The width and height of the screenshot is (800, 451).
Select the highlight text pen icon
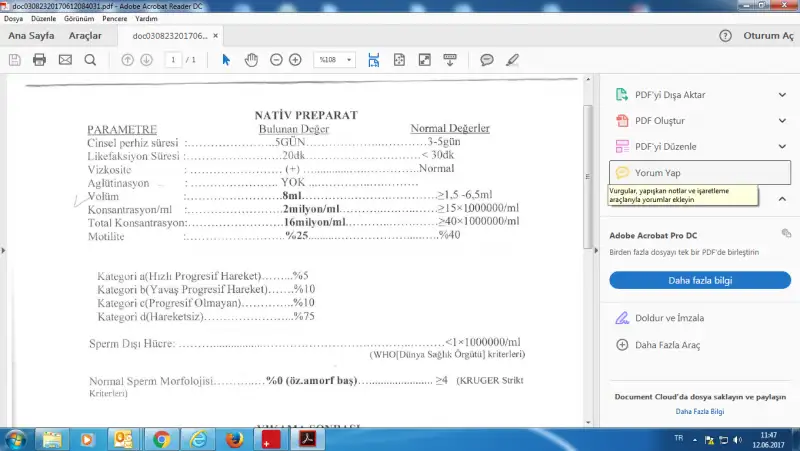point(513,60)
